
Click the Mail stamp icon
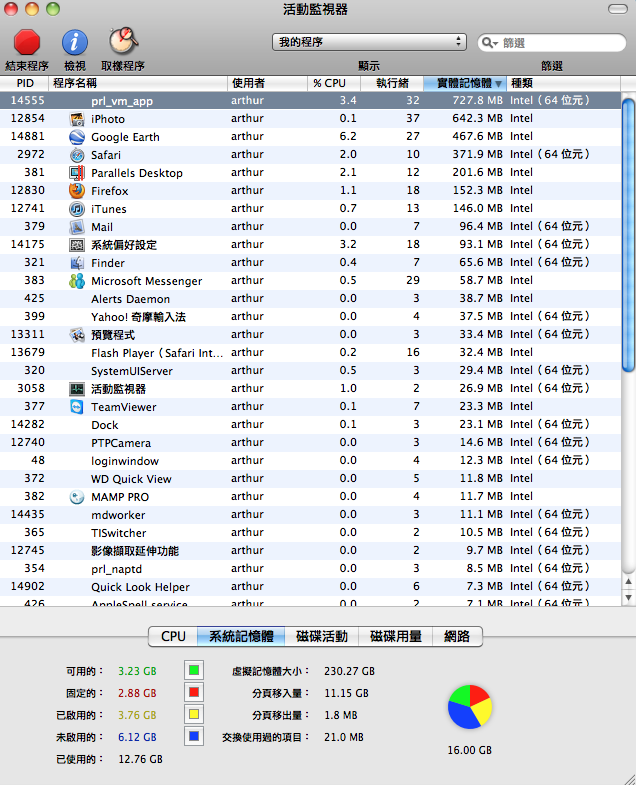coord(77,227)
